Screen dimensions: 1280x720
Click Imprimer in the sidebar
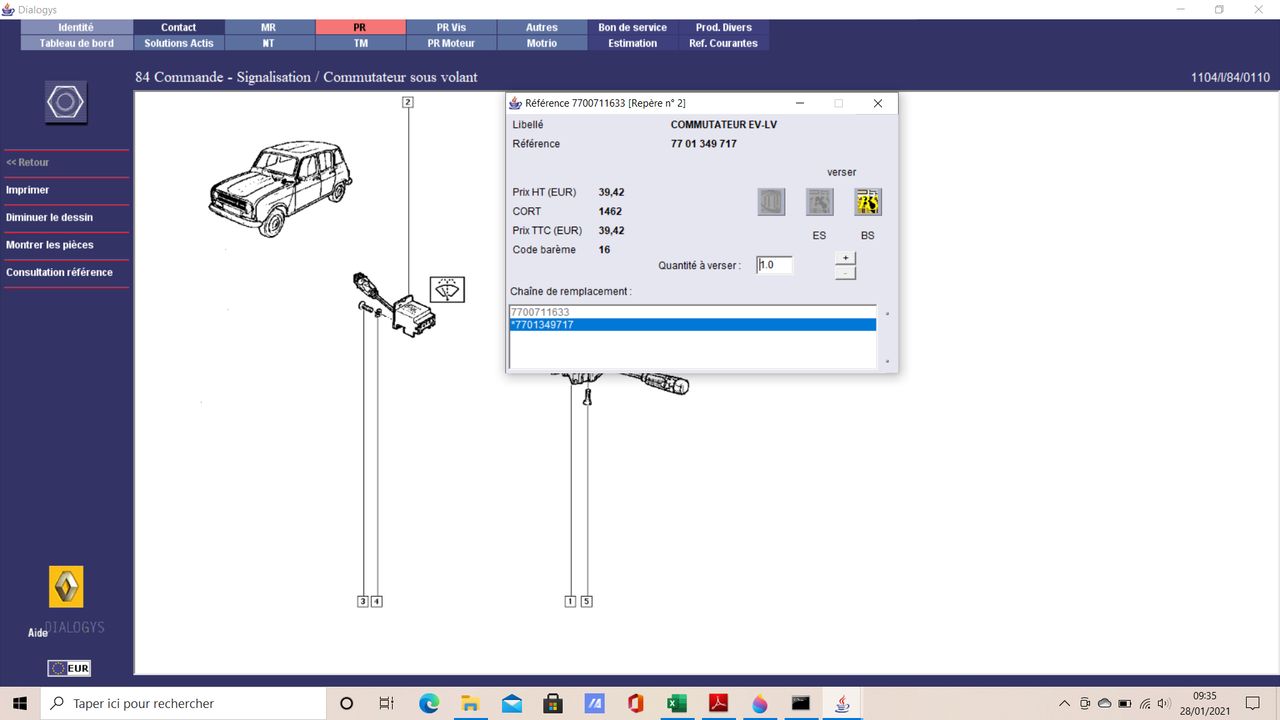[27, 190]
